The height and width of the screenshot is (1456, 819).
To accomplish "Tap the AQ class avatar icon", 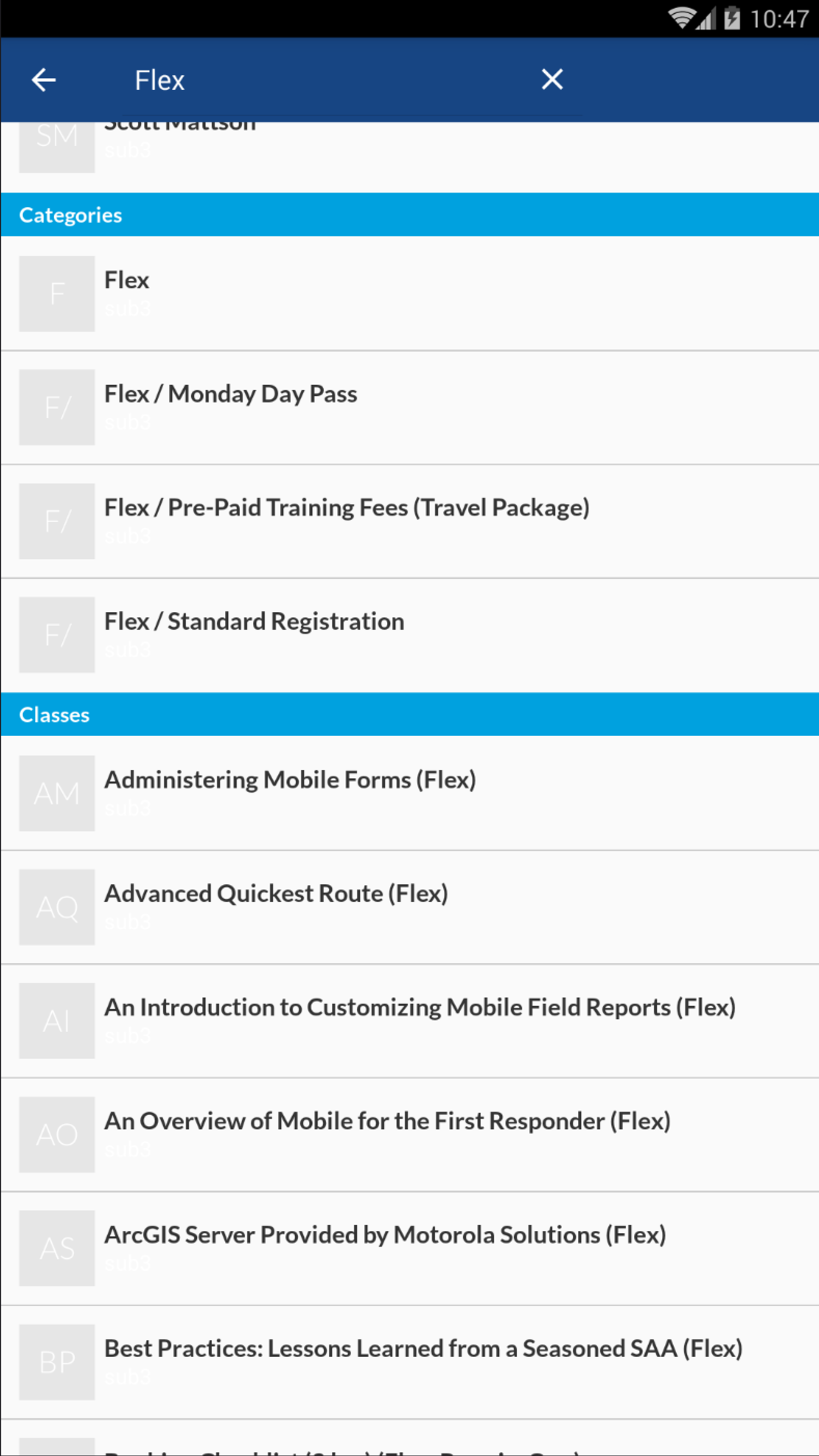I will pos(57,907).
